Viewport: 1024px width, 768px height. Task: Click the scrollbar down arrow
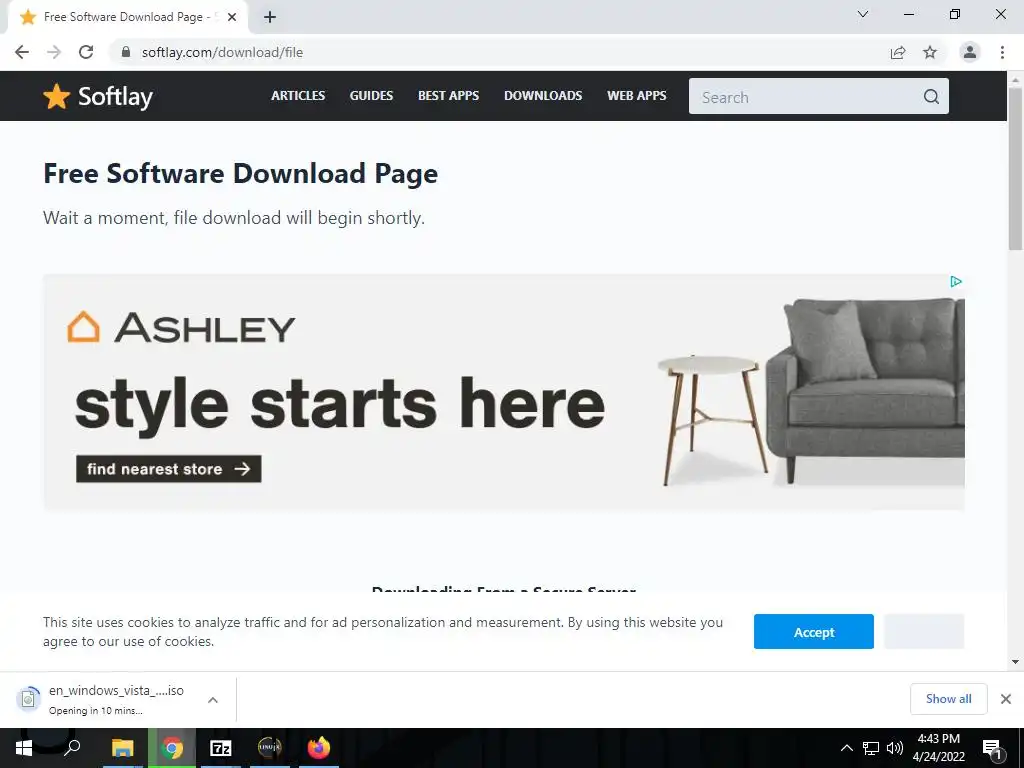pyautogui.click(x=1015, y=662)
